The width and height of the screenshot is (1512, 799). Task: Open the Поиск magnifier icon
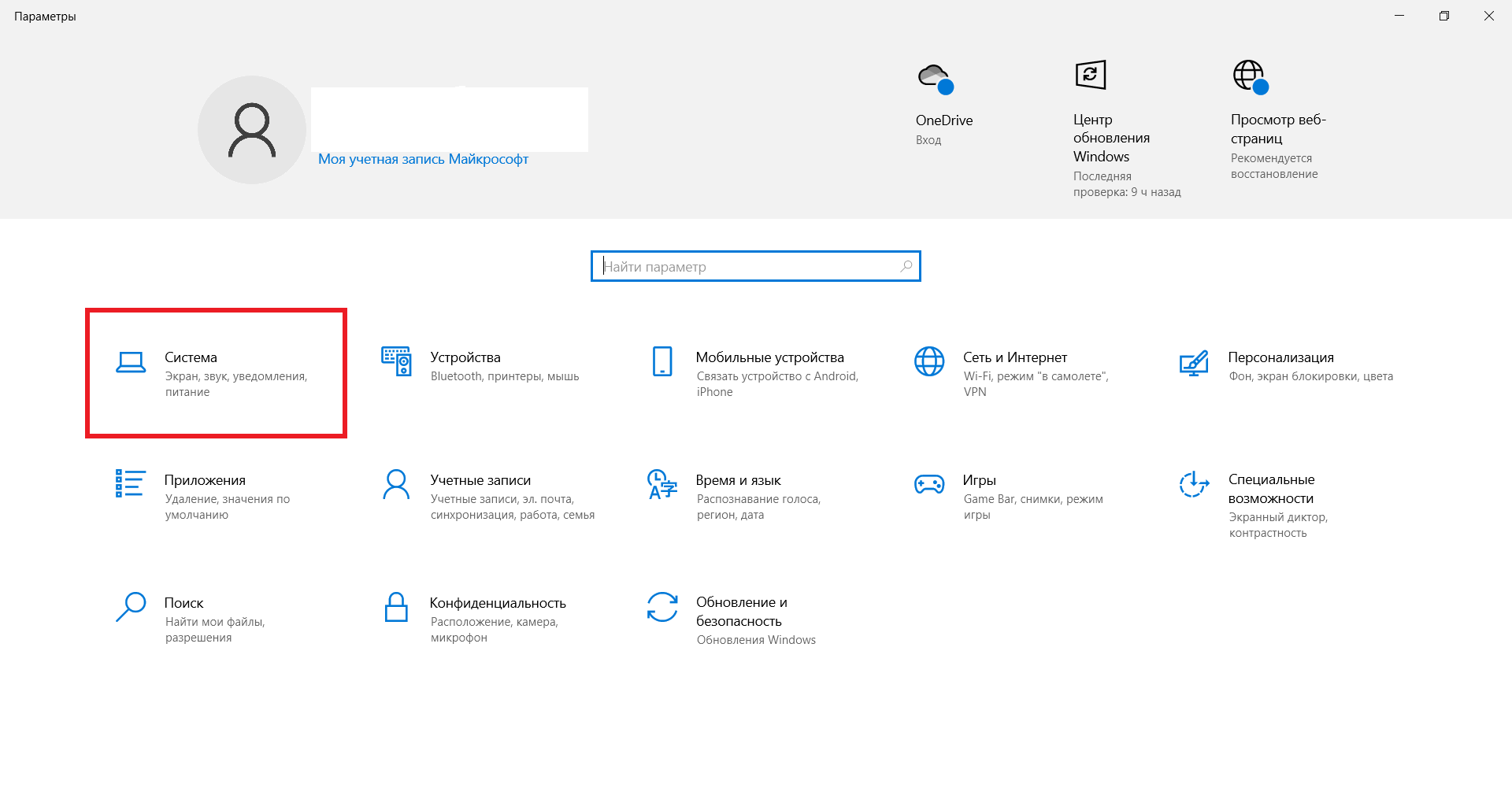[x=131, y=607]
